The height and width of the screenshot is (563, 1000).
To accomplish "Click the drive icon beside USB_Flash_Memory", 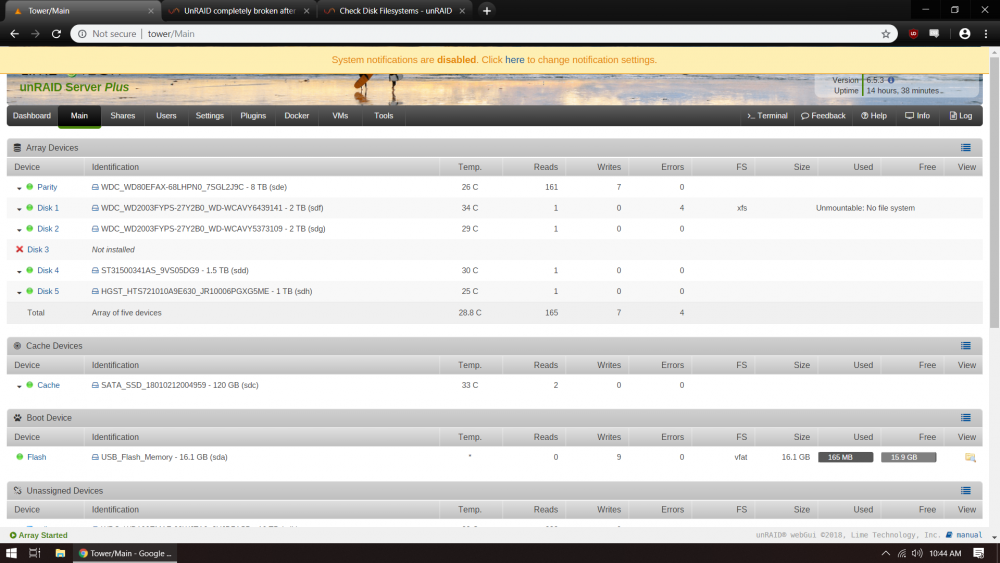I will (x=95, y=457).
